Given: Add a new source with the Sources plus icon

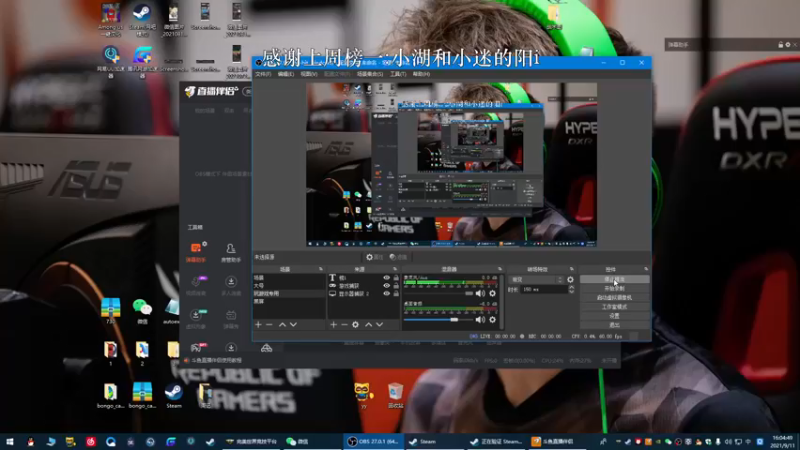Looking at the screenshot, I should pos(333,324).
